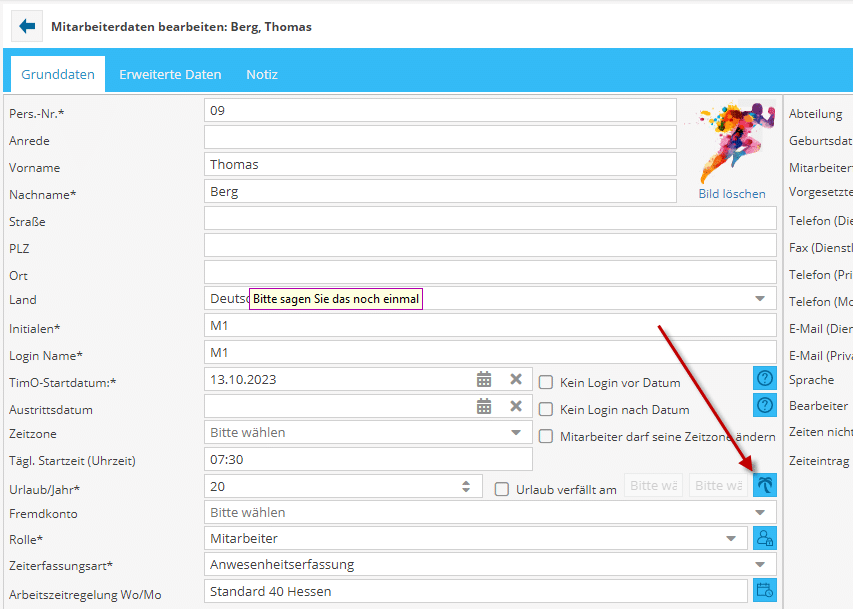
Task: Enable Kein Login vor Datum checkbox
Action: tap(546, 382)
